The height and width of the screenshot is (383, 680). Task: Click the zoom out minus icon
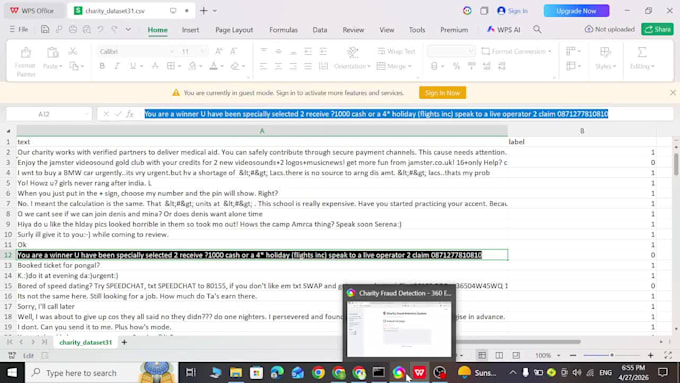pos(573,355)
